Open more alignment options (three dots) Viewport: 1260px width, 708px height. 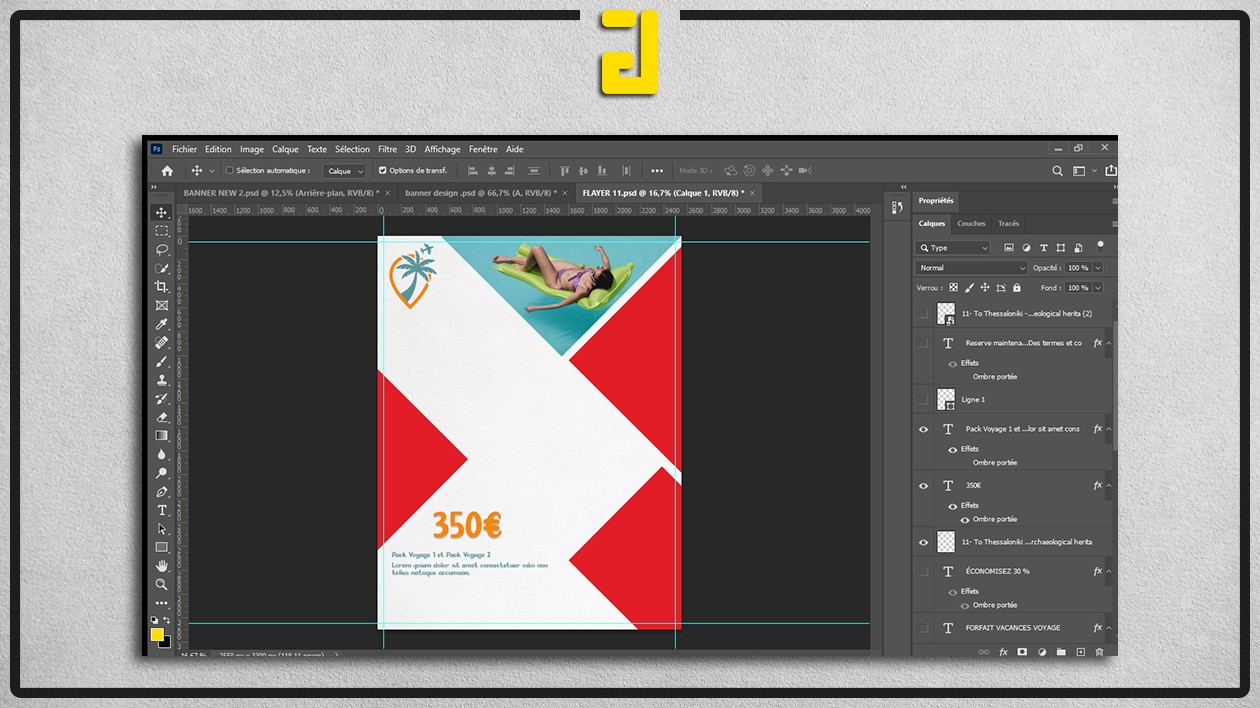(657, 171)
